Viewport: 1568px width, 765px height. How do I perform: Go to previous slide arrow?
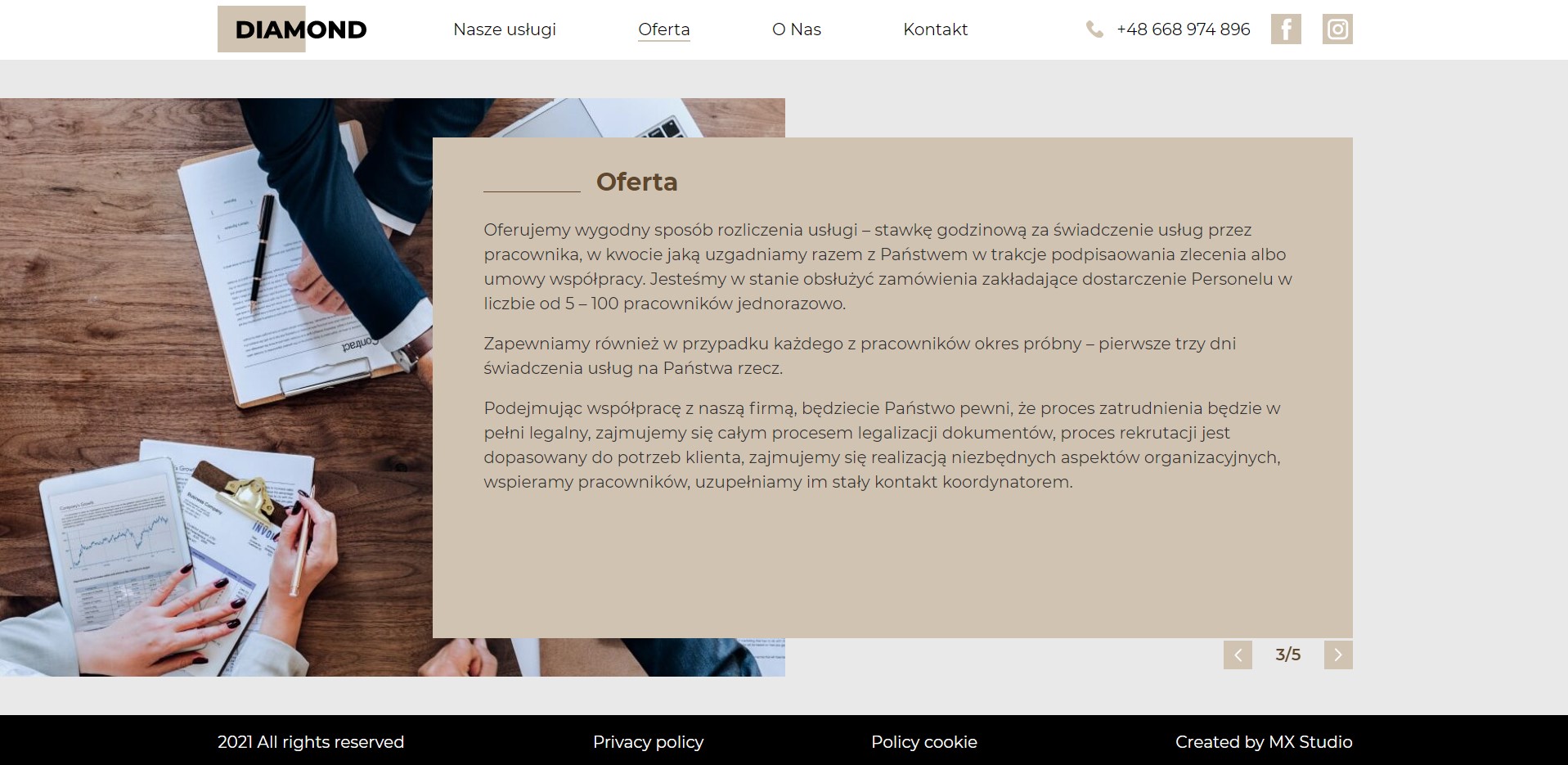coord(1238,655)
